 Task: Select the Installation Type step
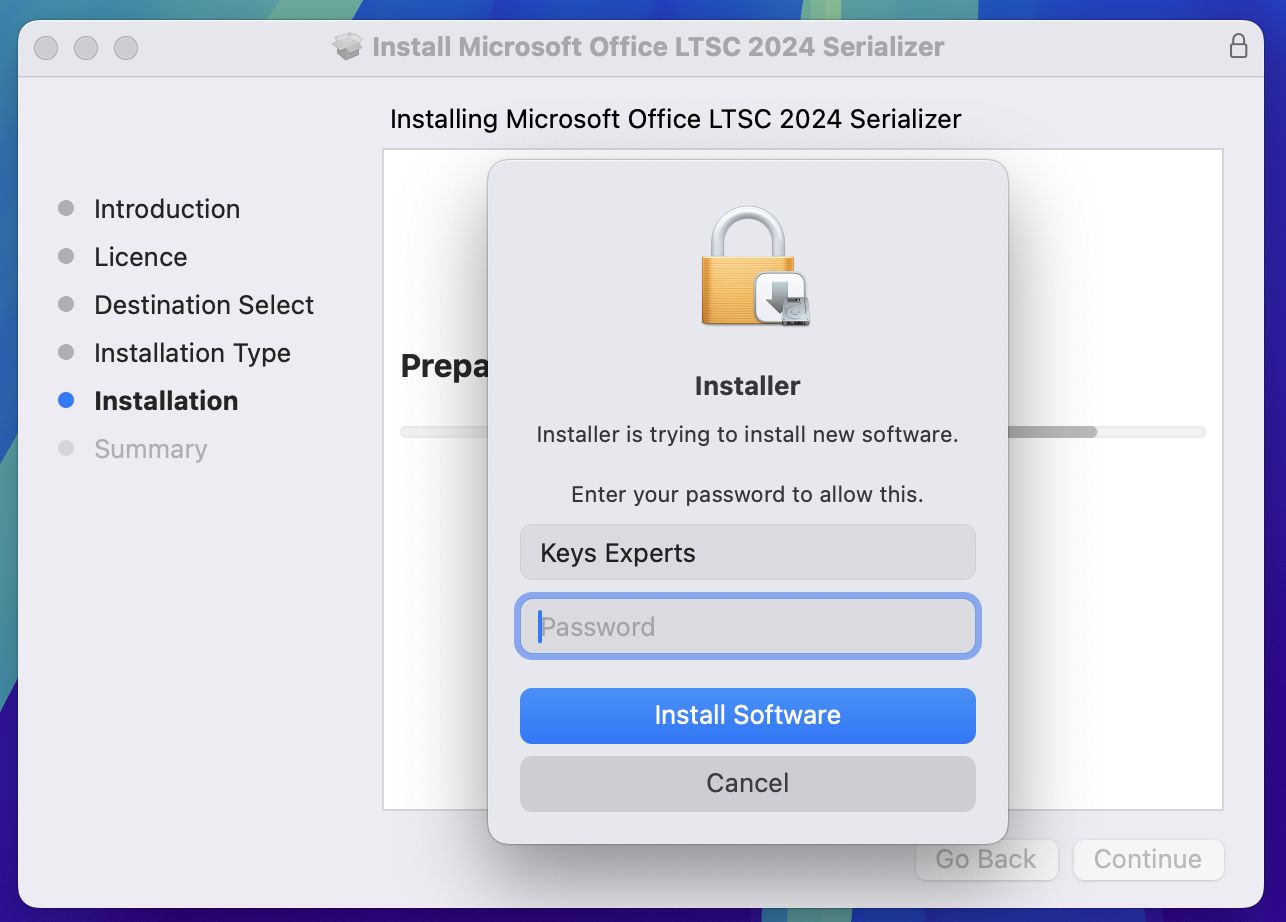pyautogui.click(x=192, y=353)
